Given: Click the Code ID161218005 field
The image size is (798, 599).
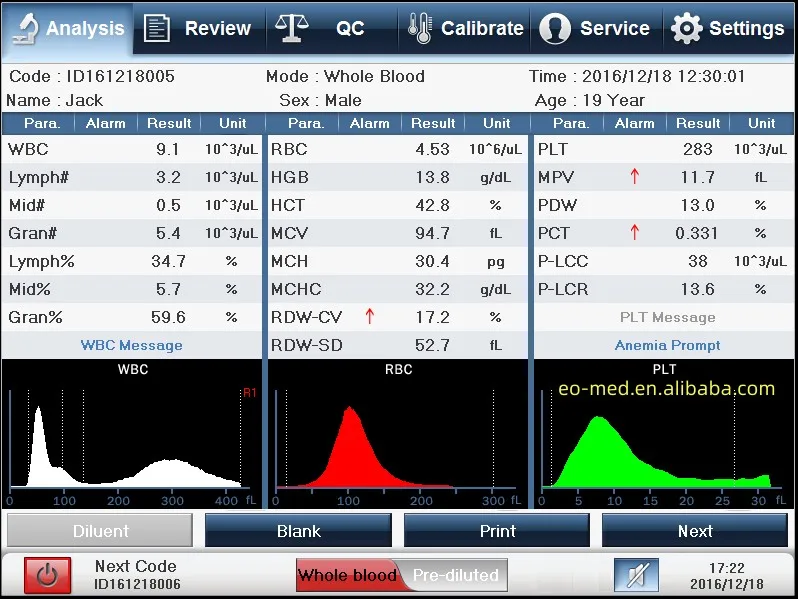Looking at the screenshot, I should 92,76.
